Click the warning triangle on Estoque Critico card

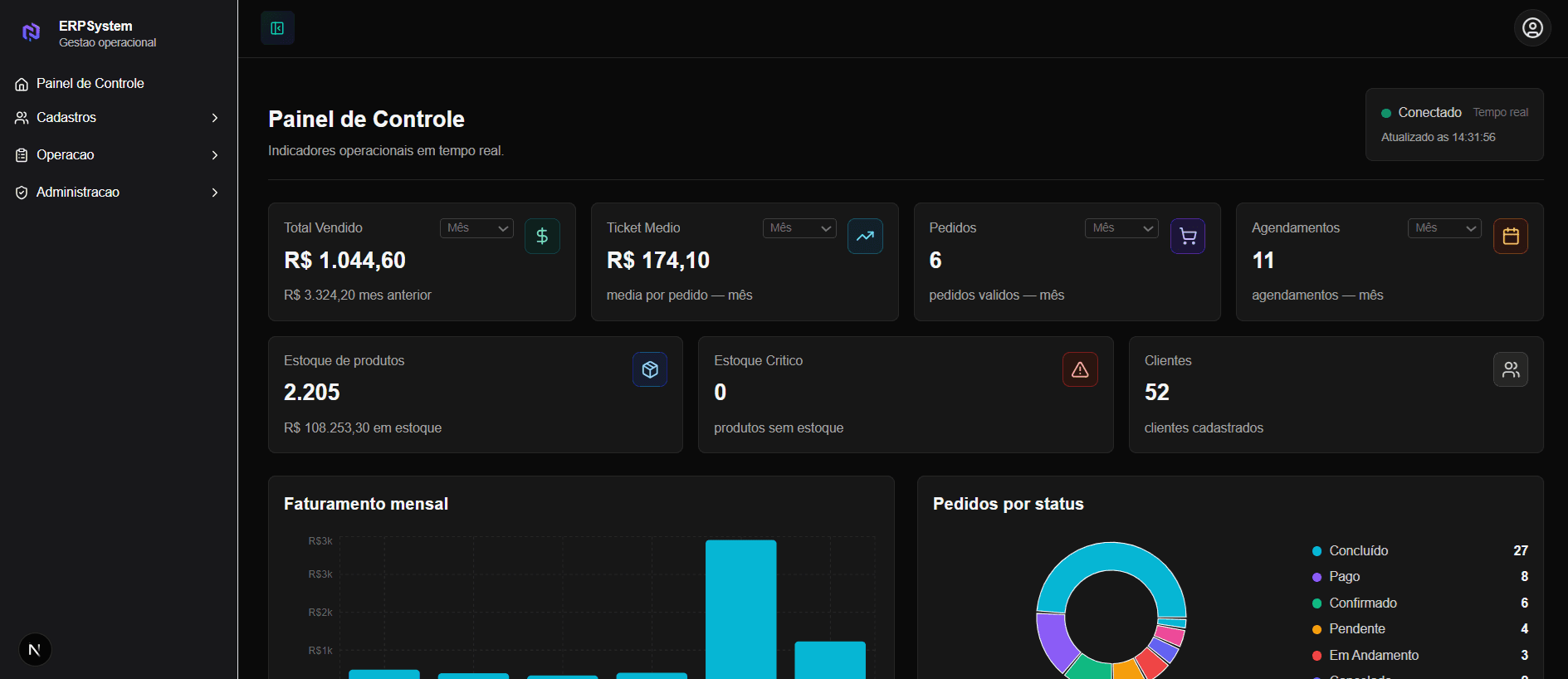point(1080,369)
